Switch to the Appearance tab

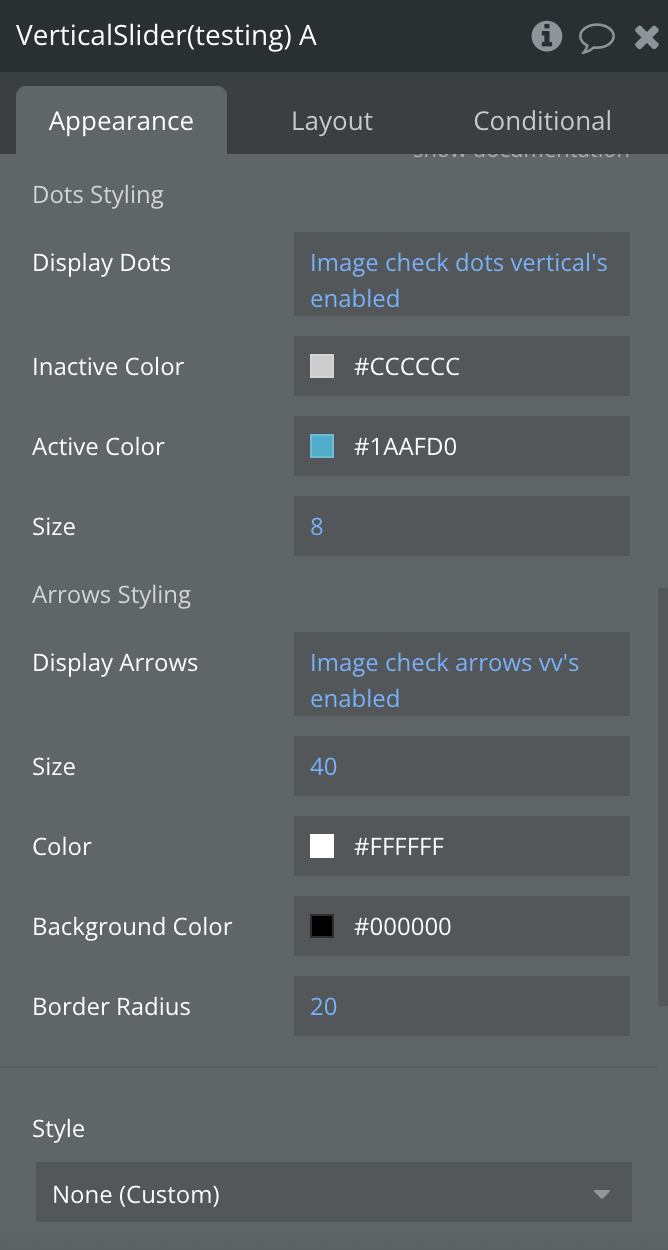(121, 121)
